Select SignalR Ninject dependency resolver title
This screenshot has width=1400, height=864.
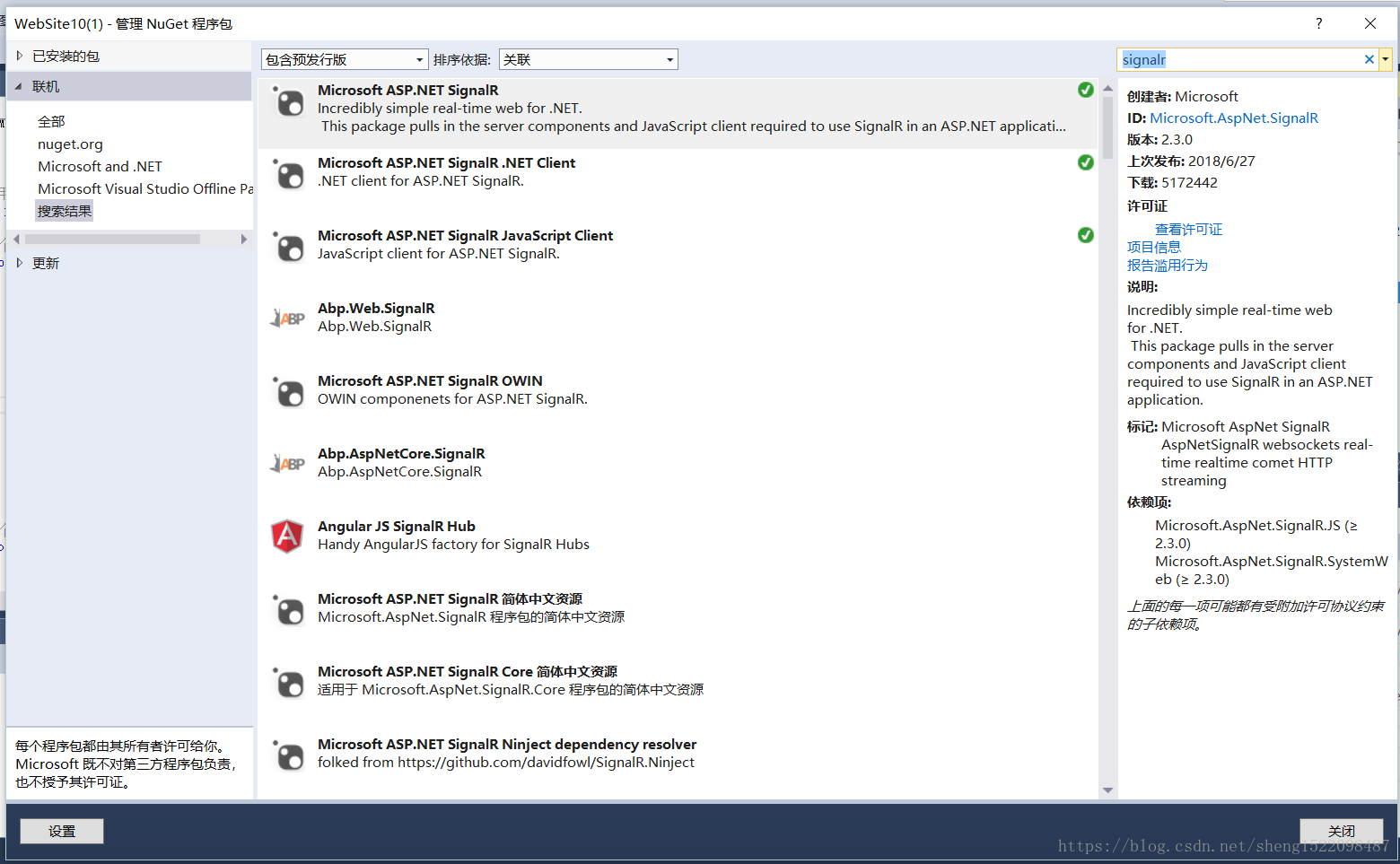pos(507,744)
